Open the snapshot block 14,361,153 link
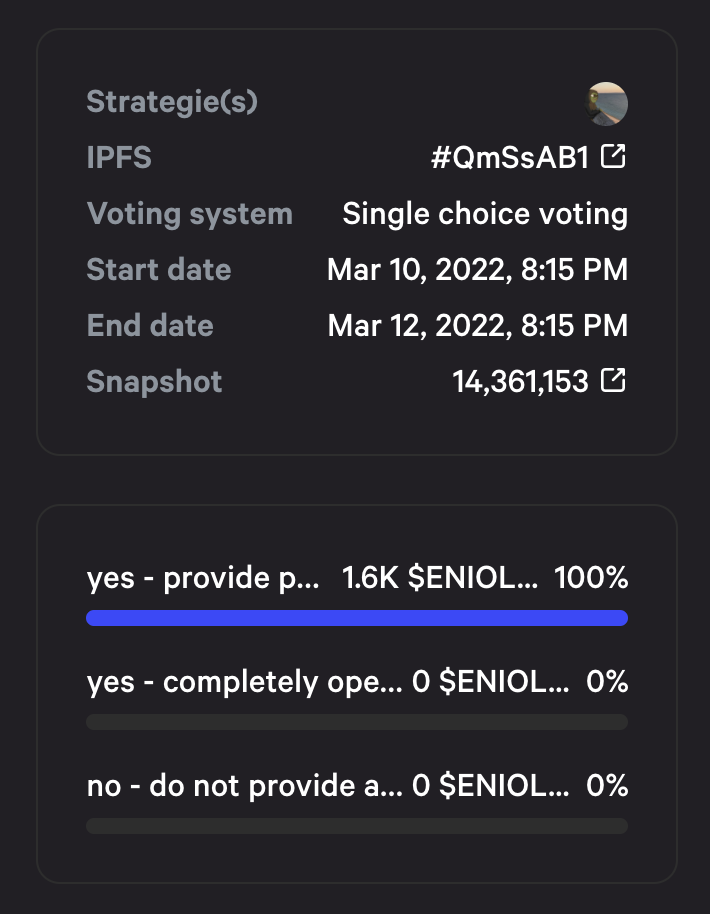Viewport: 710px width, 914px height. [521, 382]
